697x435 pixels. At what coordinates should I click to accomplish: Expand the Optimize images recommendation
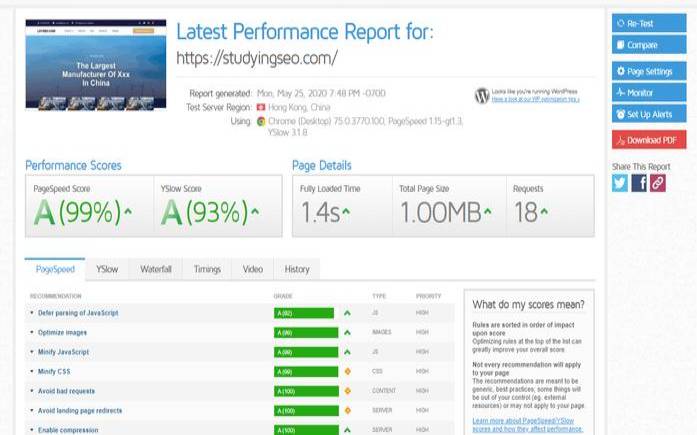point(63,332)
